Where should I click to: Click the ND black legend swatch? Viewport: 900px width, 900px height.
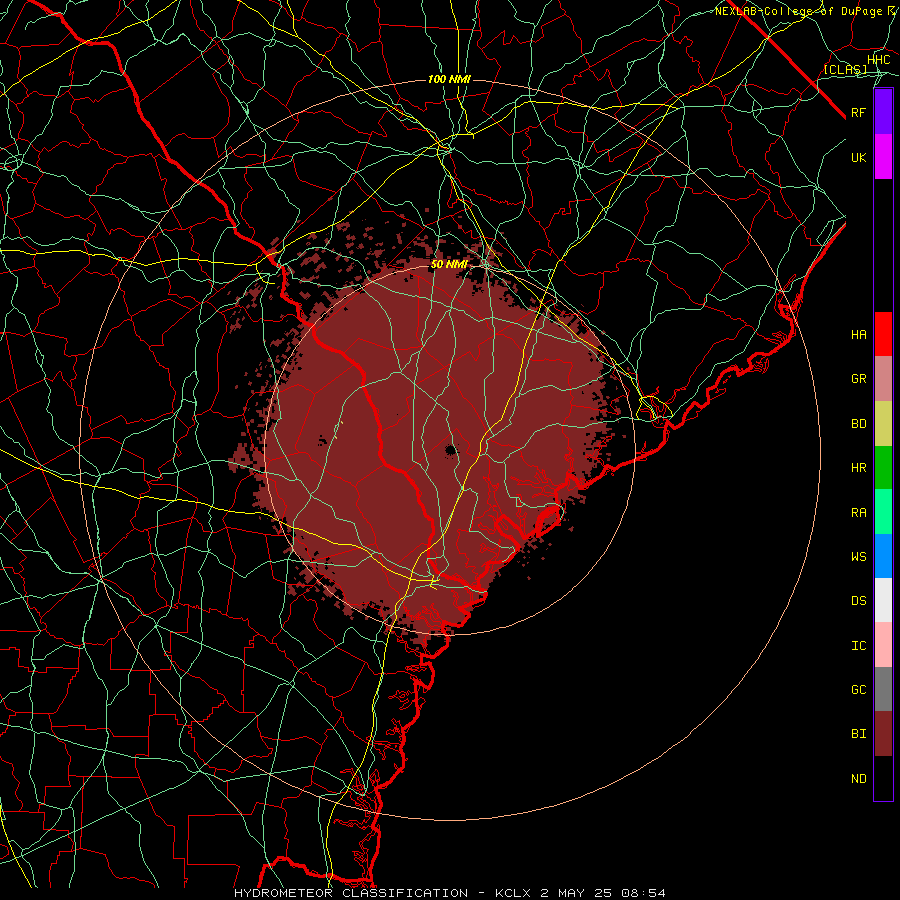pos(883,778)
